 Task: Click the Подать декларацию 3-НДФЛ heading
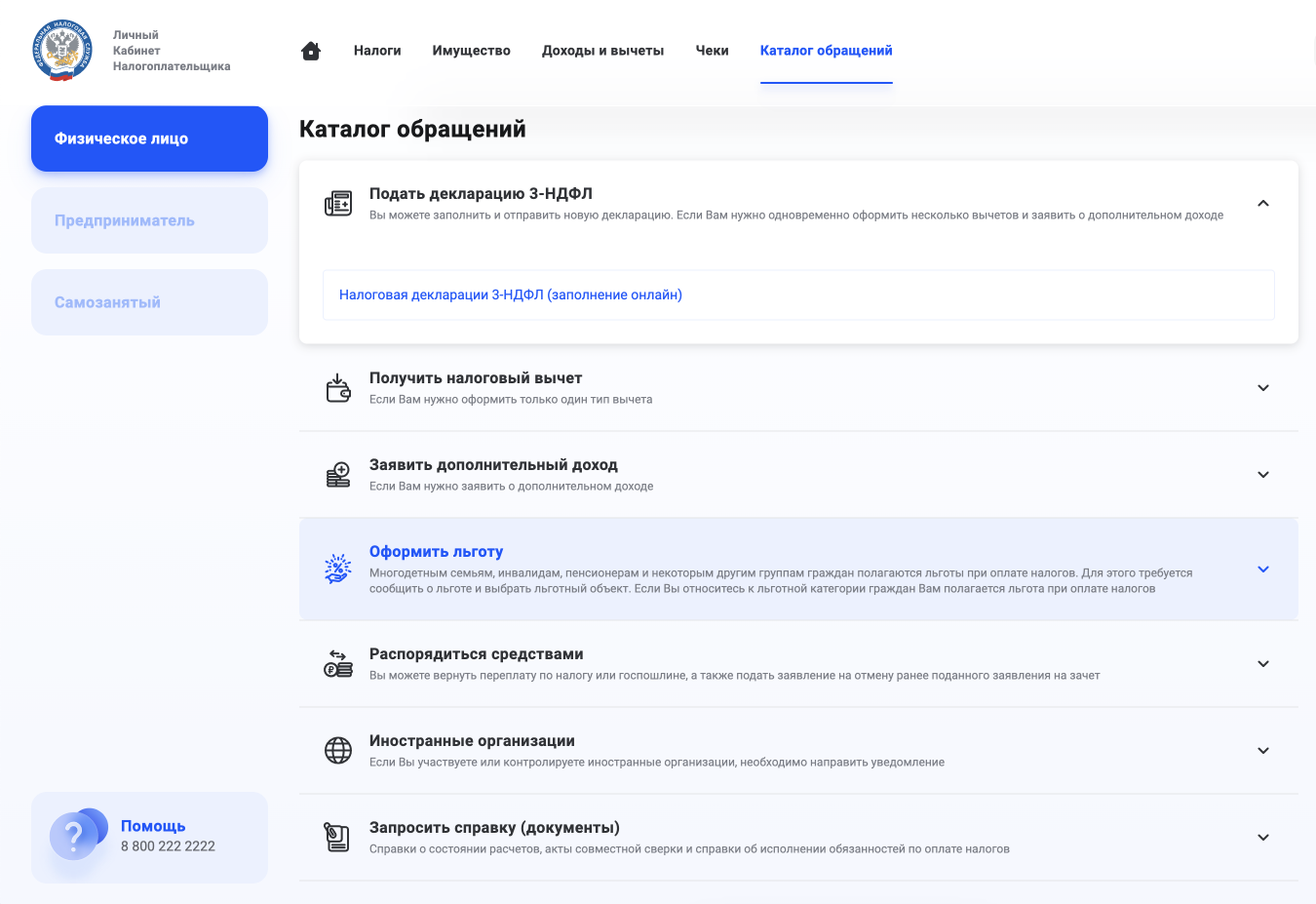(481, 193)
